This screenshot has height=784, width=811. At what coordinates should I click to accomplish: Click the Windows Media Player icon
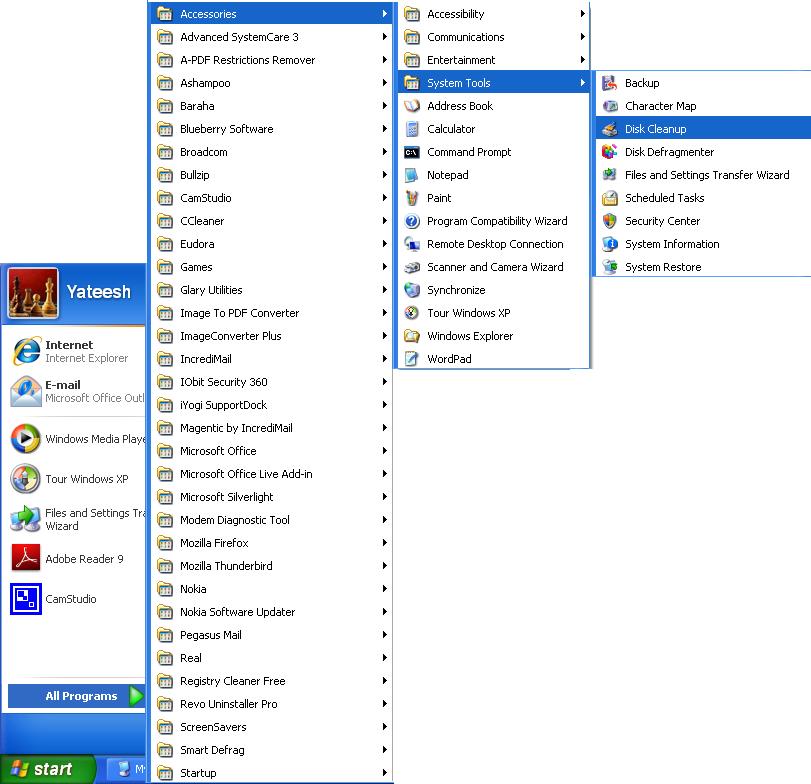click(25, 439)
